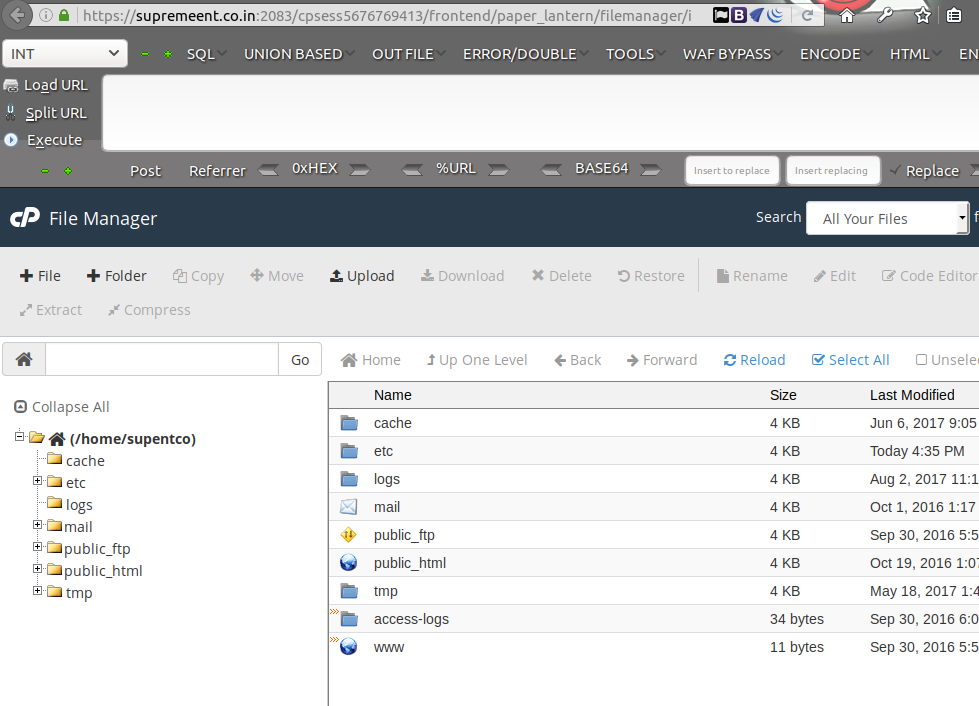Viewport: 979px width, 706px height.
Task: Click the directory path input field
Action: point(162,359)
